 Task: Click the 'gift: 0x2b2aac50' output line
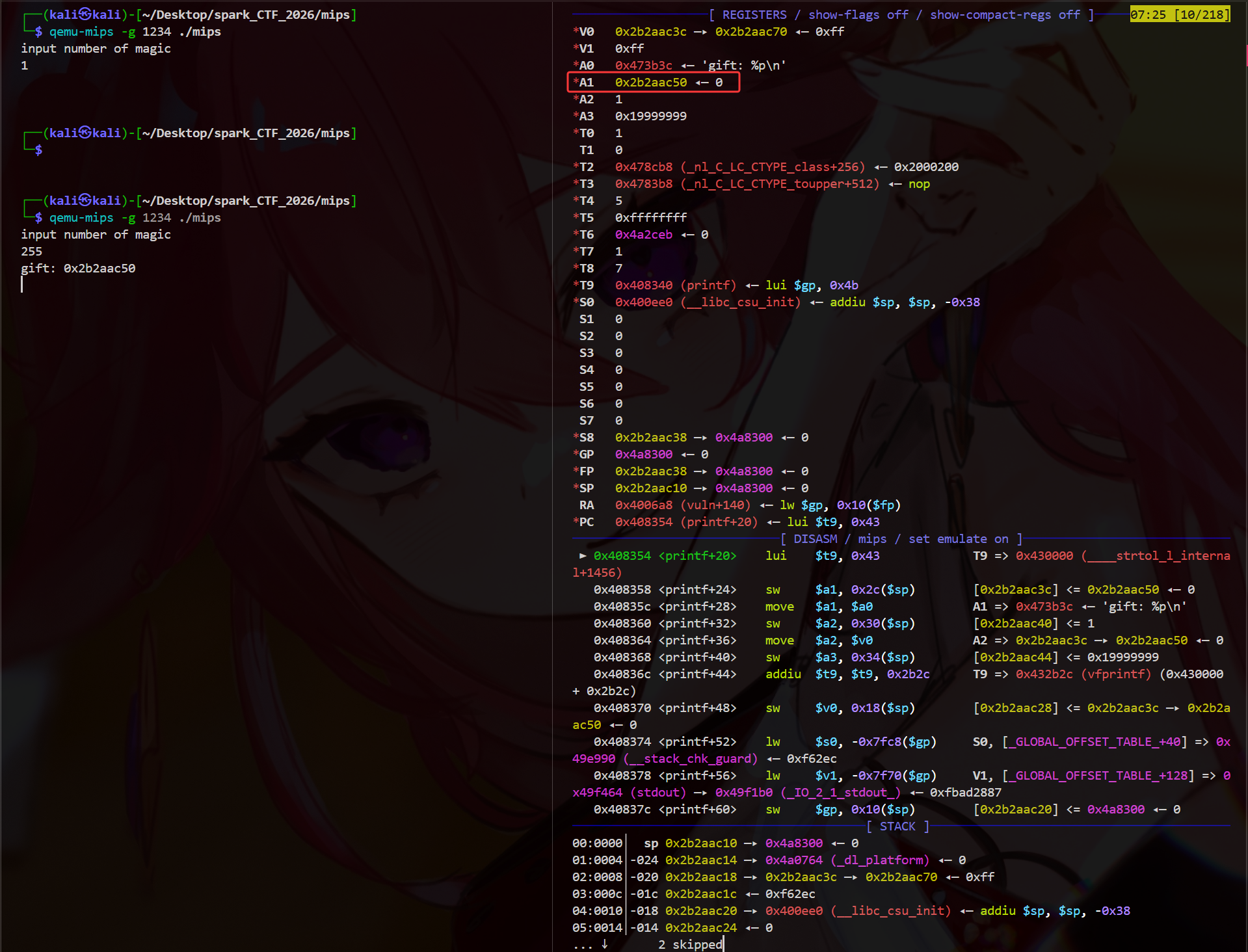coord(78,269)
